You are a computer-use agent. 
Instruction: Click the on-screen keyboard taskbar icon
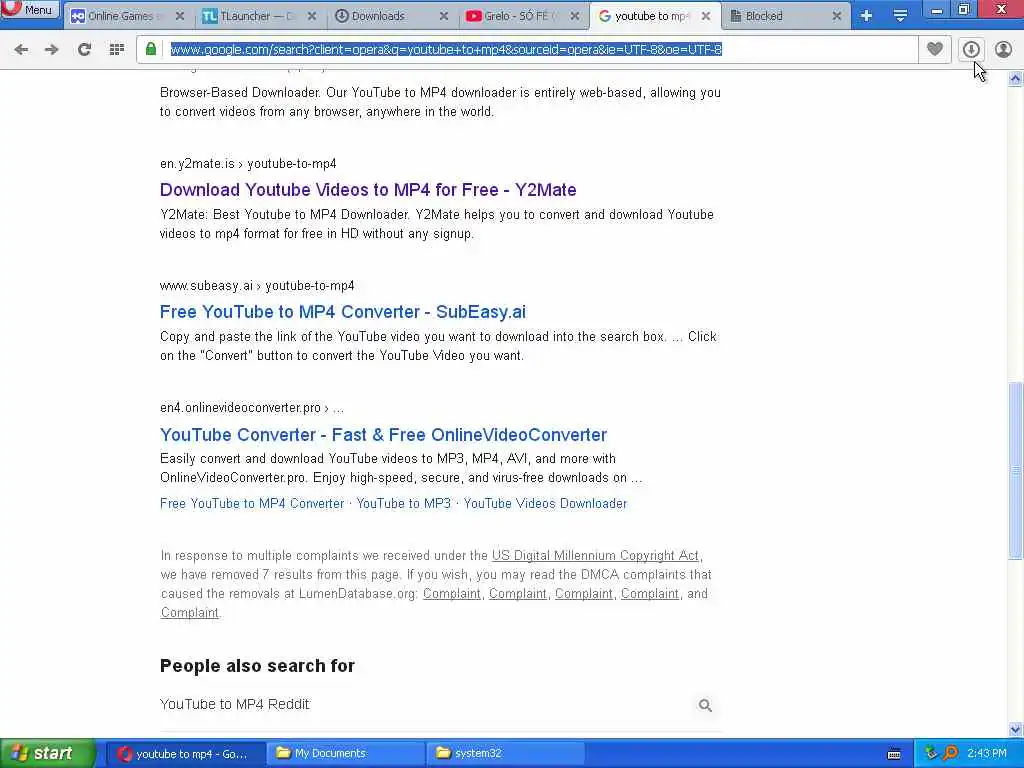pos(894,754)
